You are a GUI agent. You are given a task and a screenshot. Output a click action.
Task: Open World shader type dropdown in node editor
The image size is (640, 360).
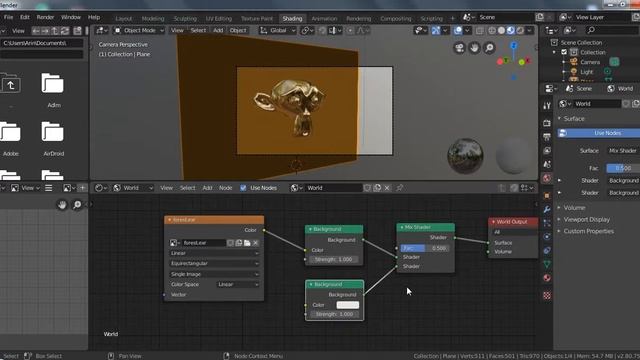pos(133,188)
